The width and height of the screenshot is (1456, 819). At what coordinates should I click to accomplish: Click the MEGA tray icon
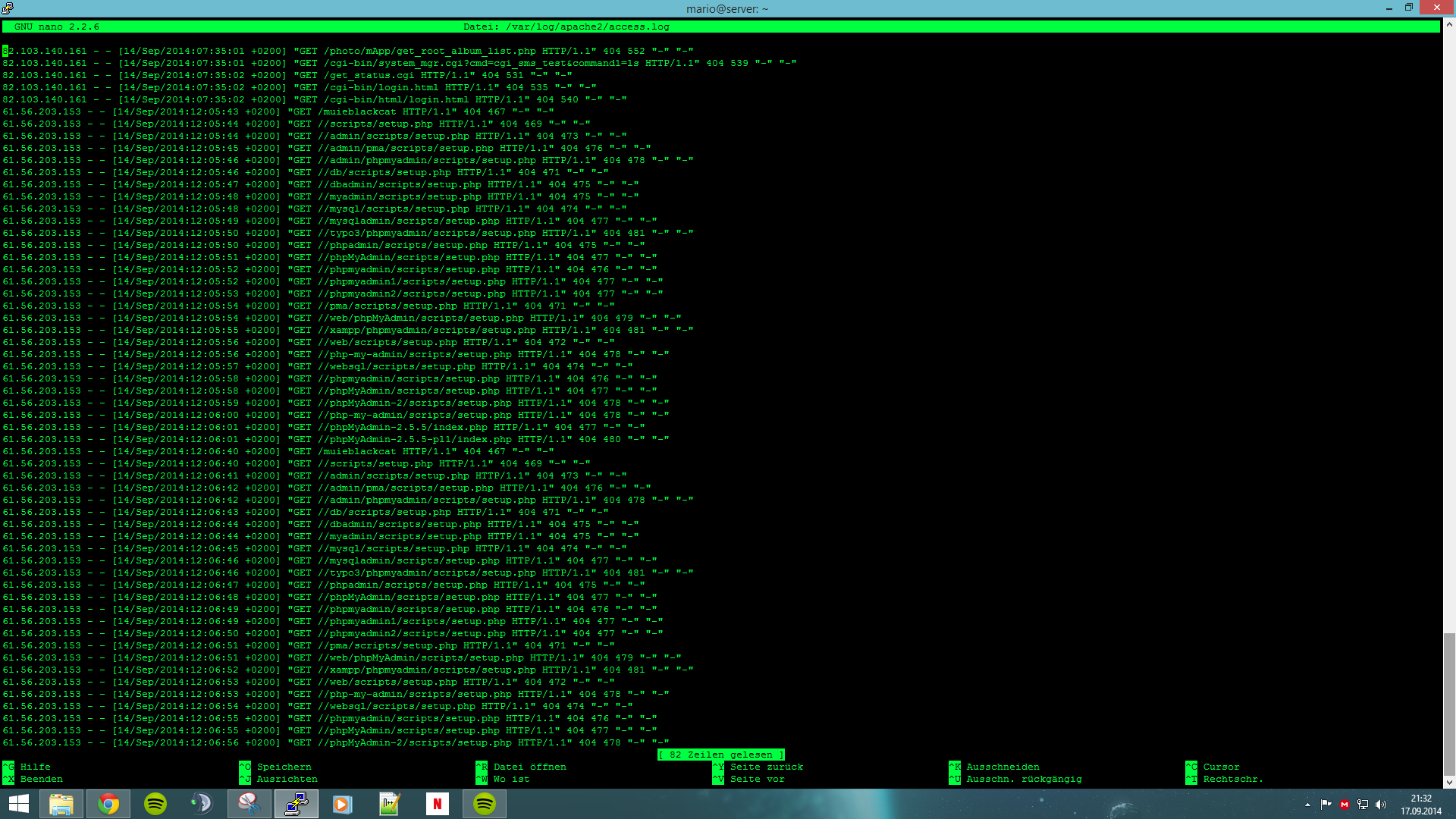coord(1345,805)
